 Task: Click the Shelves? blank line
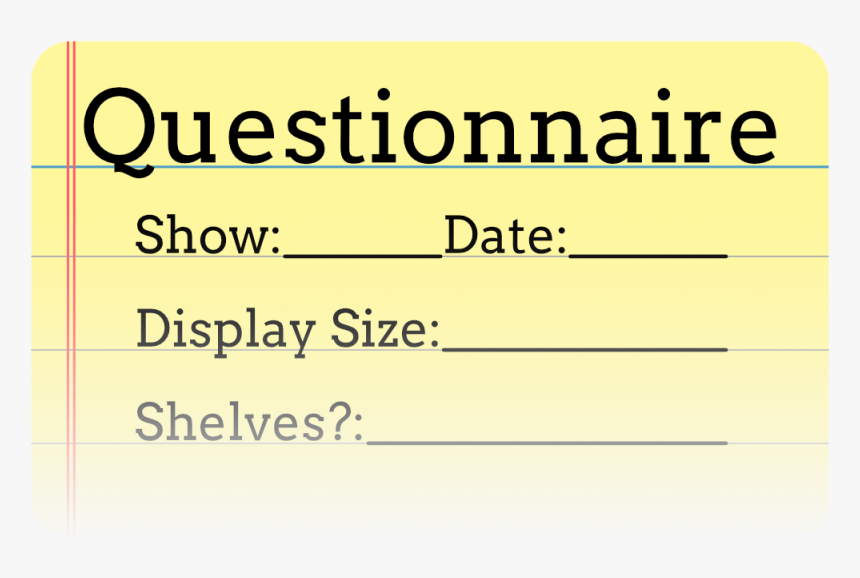546,441
